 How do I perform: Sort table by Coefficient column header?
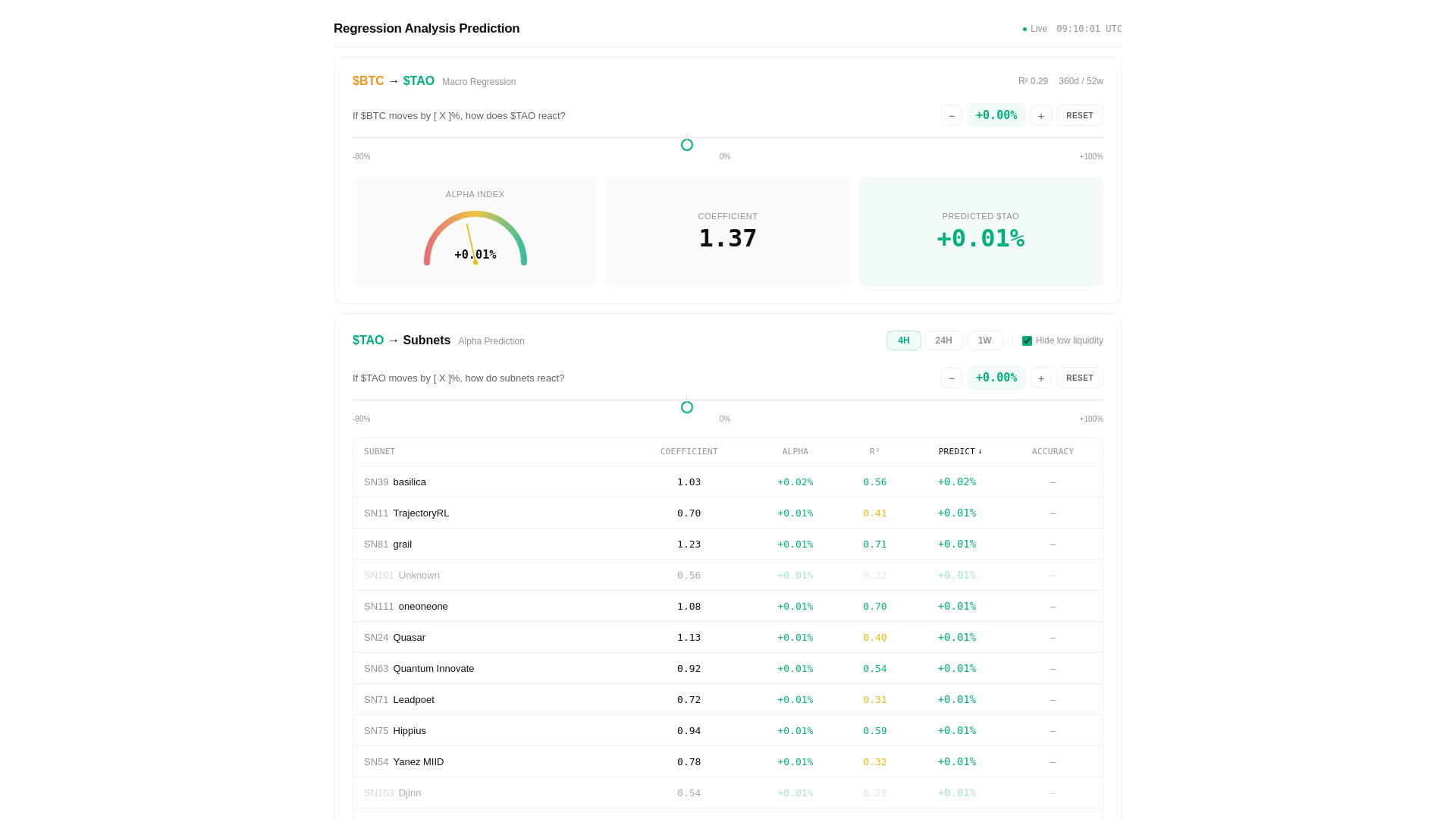click(689, 451)
